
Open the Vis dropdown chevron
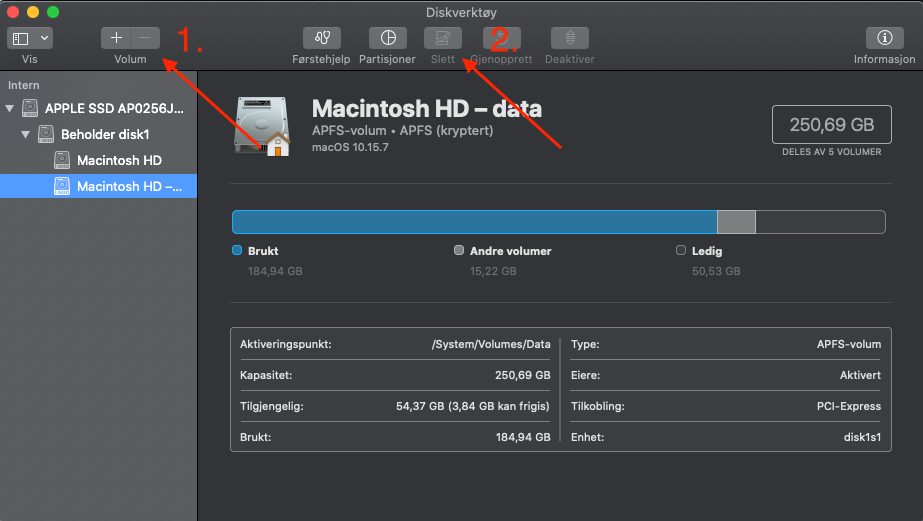44,38
